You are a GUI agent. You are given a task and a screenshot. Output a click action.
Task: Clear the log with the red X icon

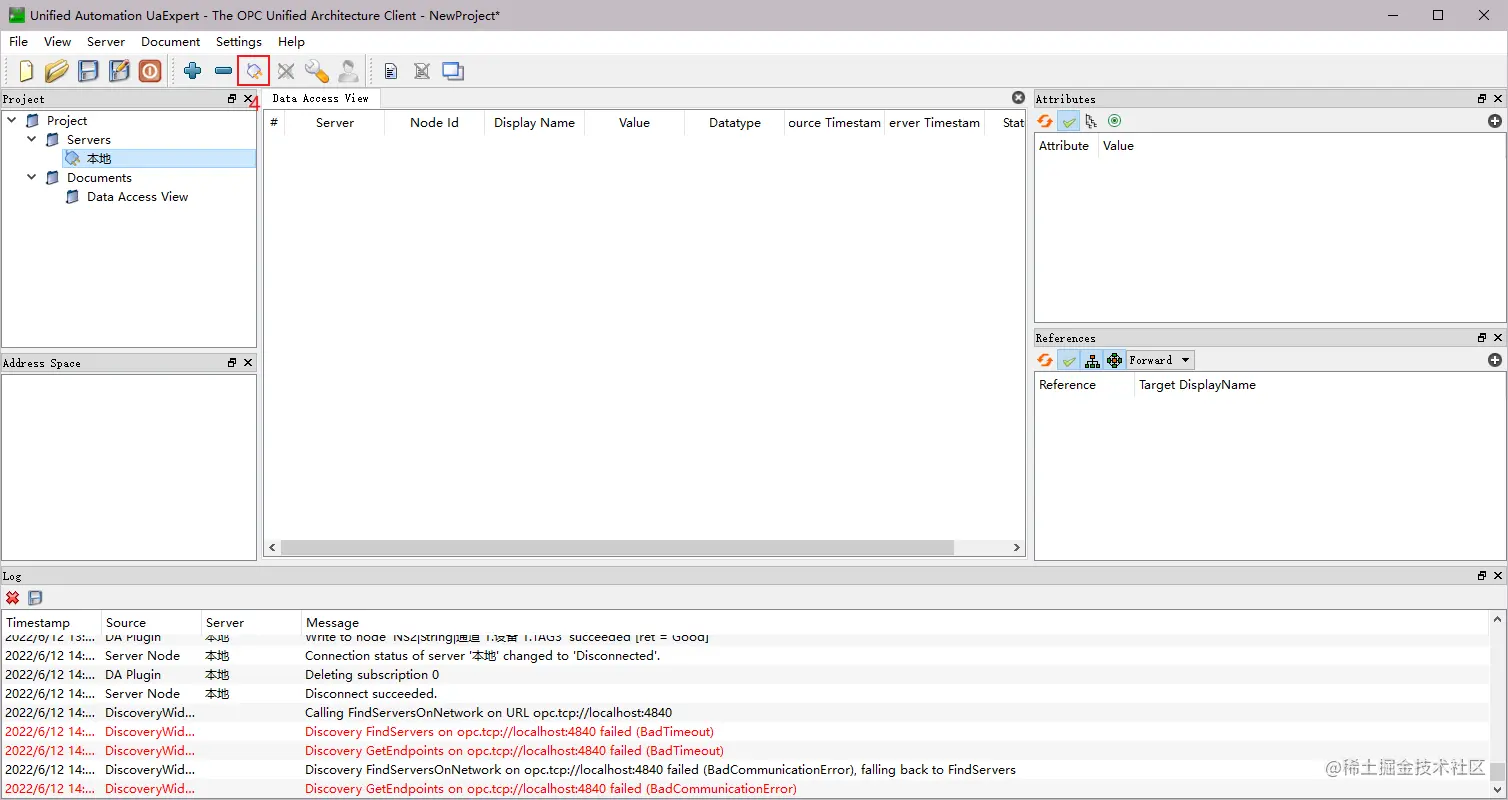coord(13,598)
